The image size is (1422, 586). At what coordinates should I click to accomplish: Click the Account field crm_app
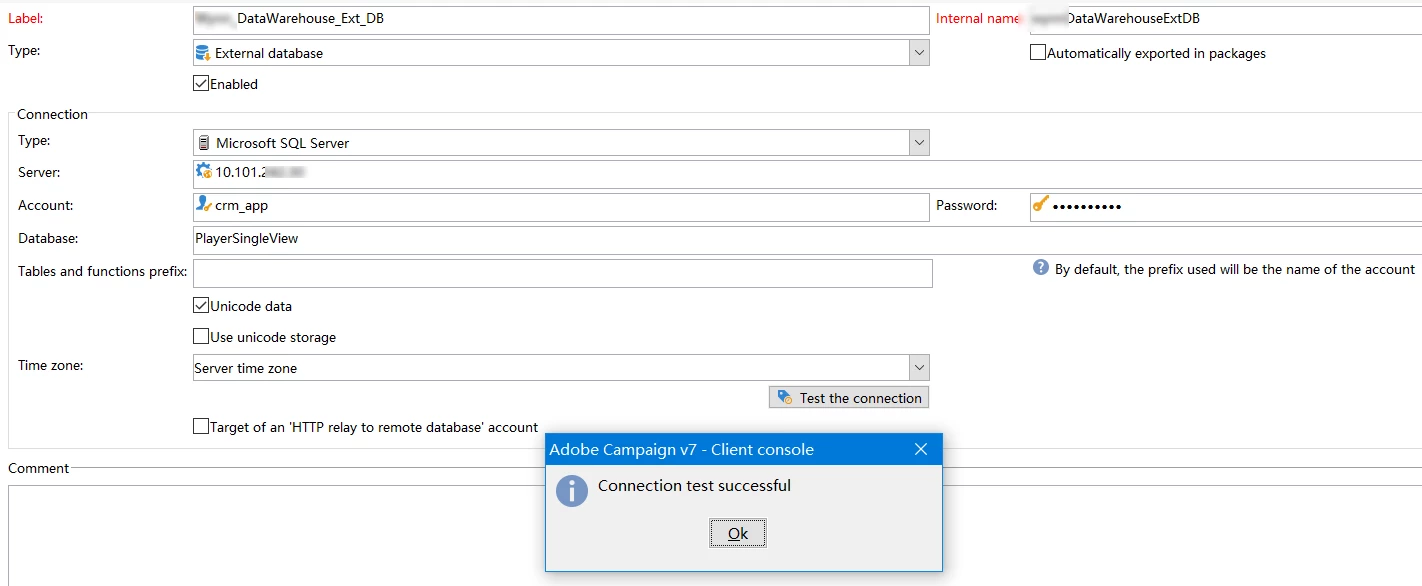[561, 206]
